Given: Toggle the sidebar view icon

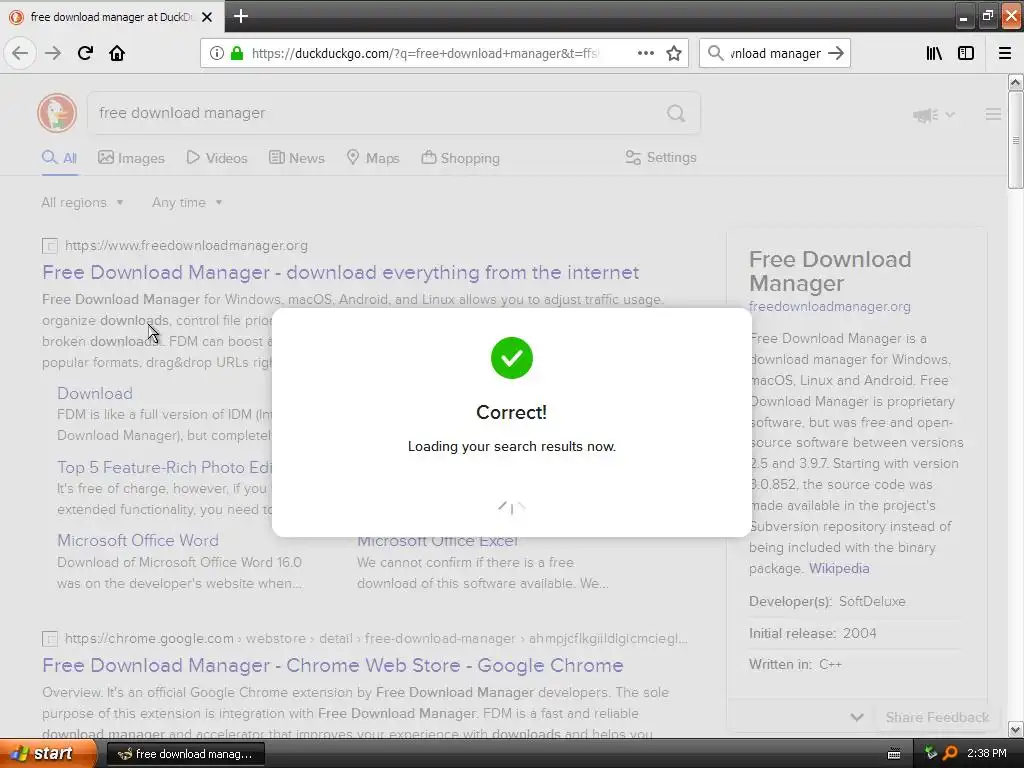Looking at the screenshot, I should (x=966, y=53).
